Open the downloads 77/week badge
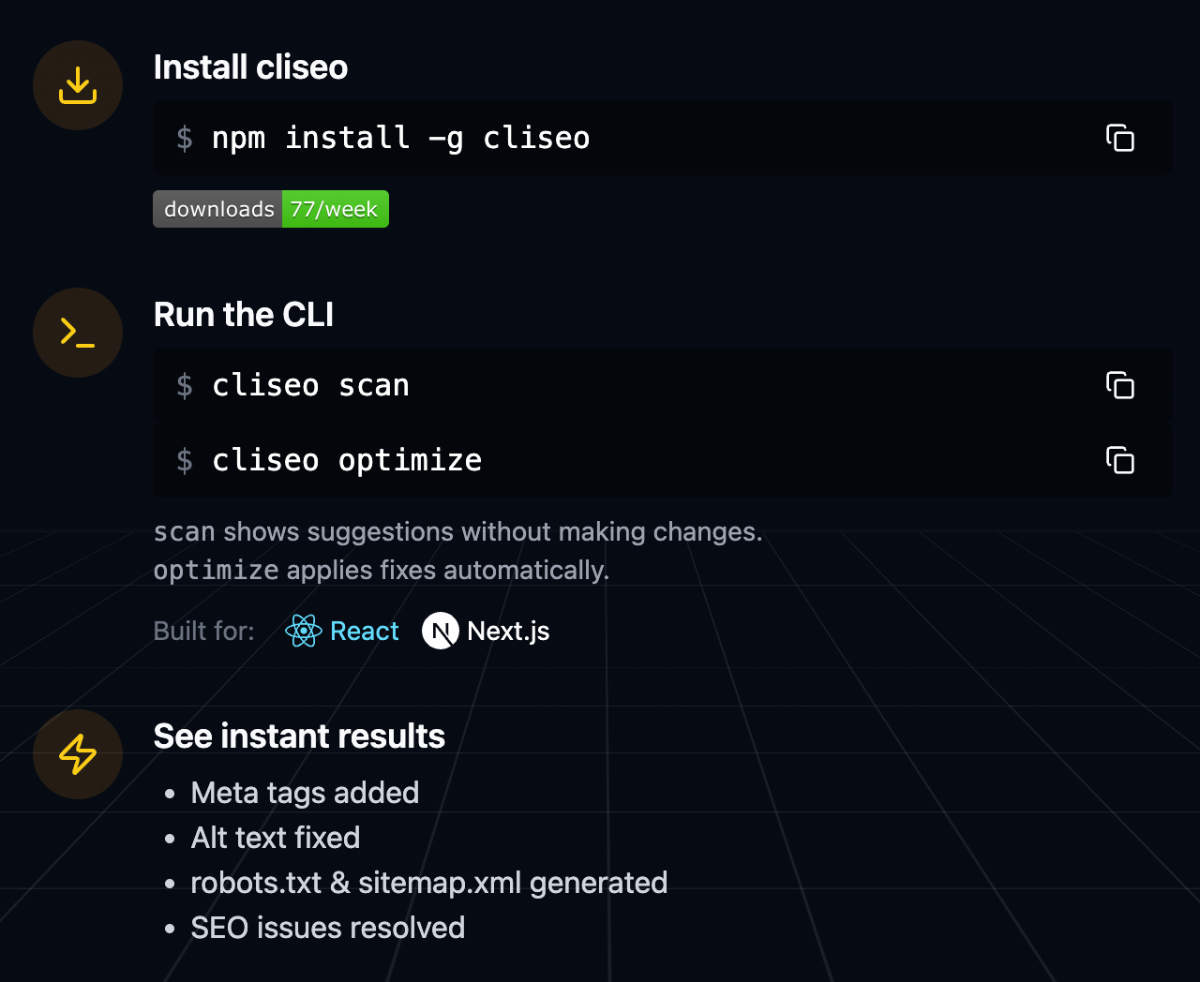 270,209
